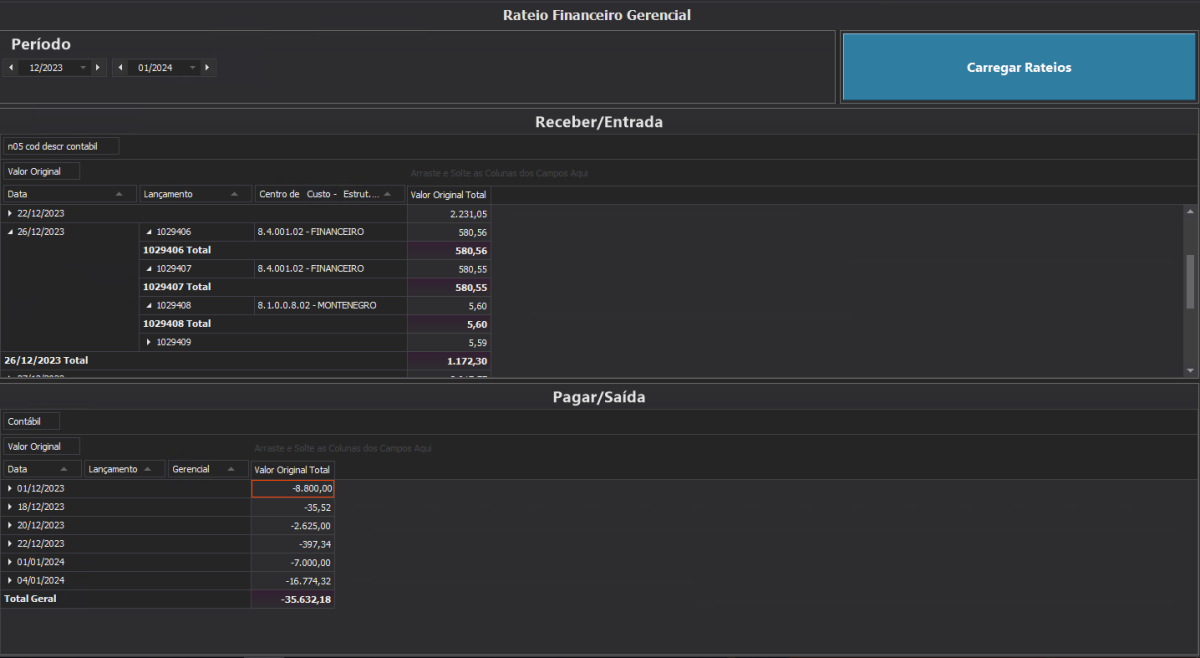Expand the 22/12/2023 row in Receber/Entrada
1200x658 pixels.
[x=12, y=213]
